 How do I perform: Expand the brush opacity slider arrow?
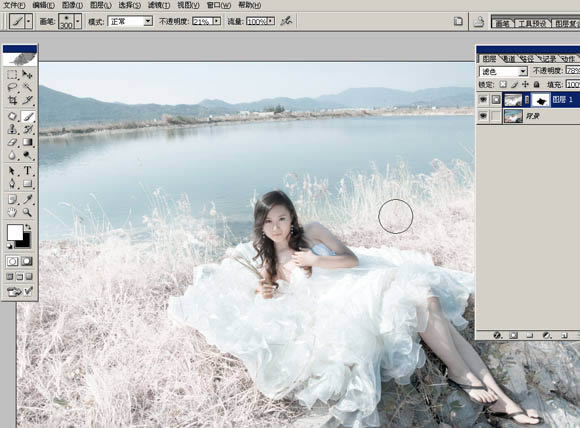tap(217, 21)
